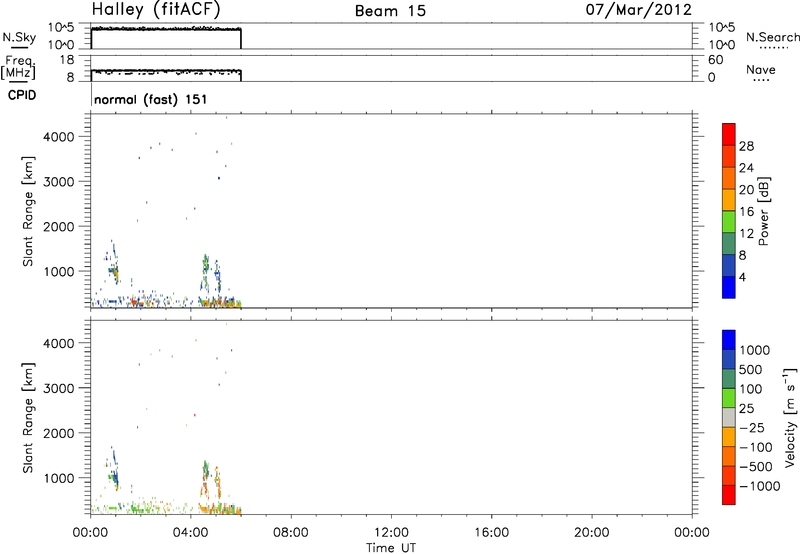The image size is (800, 554).
Task: Click the '-1000' label on the Velocity colorbar
Action: point(760,486)
